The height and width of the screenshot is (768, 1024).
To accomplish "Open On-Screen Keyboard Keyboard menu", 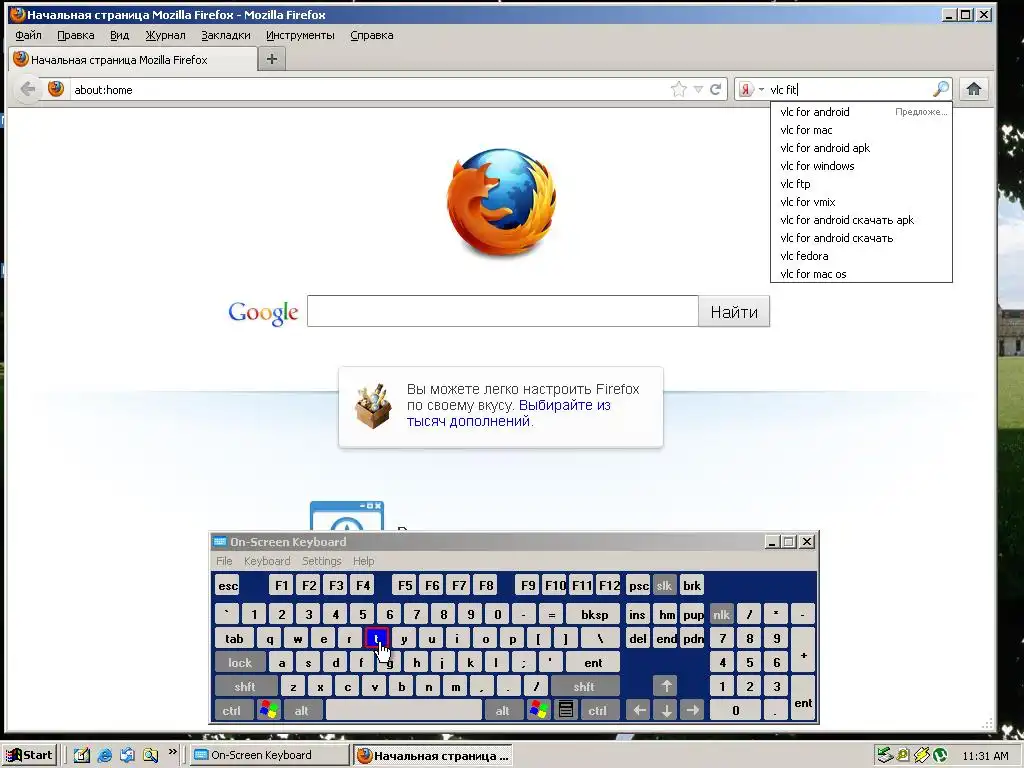I will pyautogui.click(x=267, y=561).
